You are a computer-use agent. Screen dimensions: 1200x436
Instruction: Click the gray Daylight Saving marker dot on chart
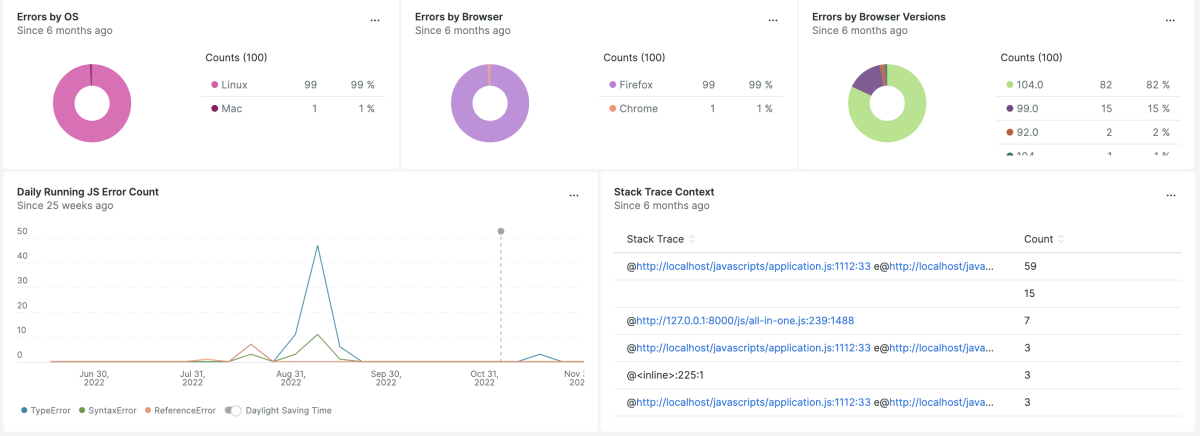[x=501, y=231]
